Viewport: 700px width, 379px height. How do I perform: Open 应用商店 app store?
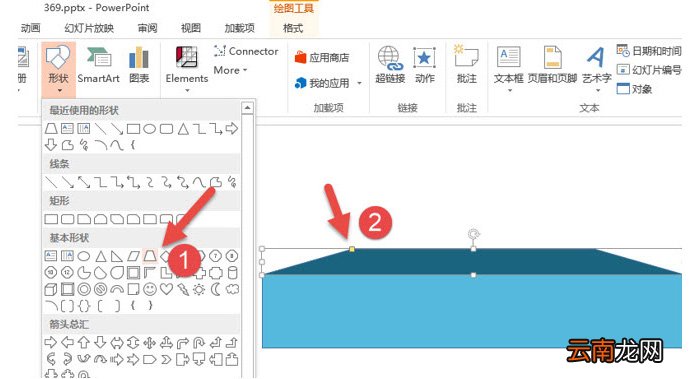pyautogui.click(x=322, y=58)
